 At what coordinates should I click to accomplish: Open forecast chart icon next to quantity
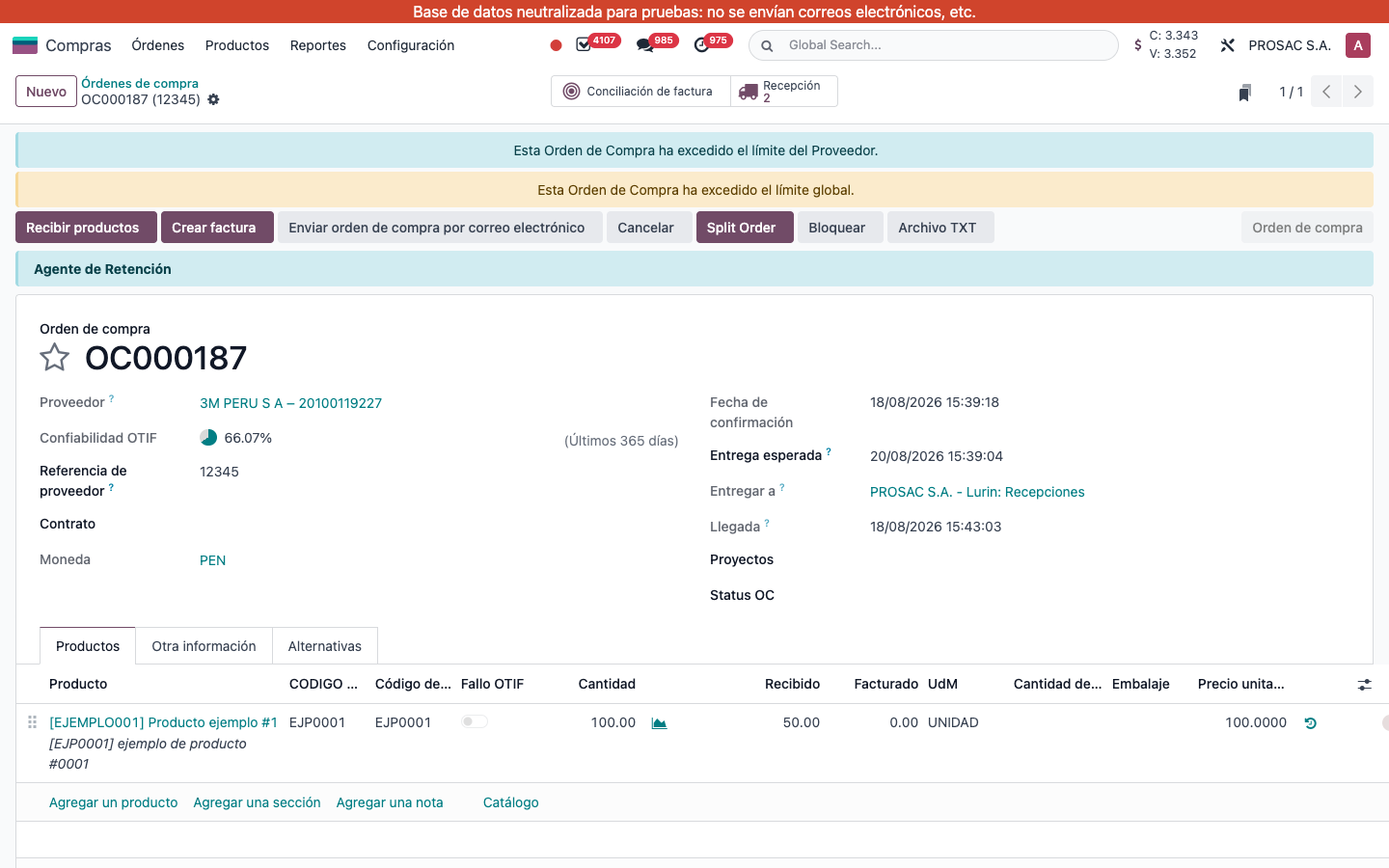pyautogui.click(x=659, y=722)
